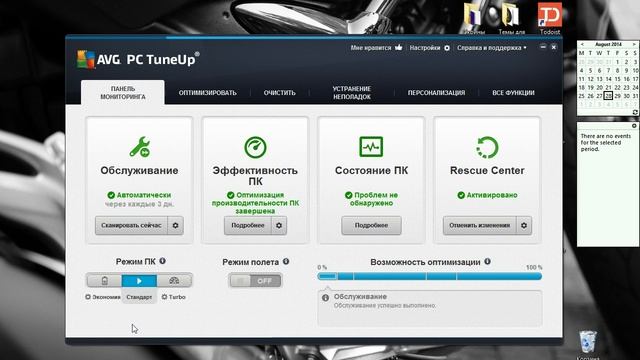This screenshot has height=360, width=640.
Task: Select August 28 in calendar gadget
Action: click(608, 96)
